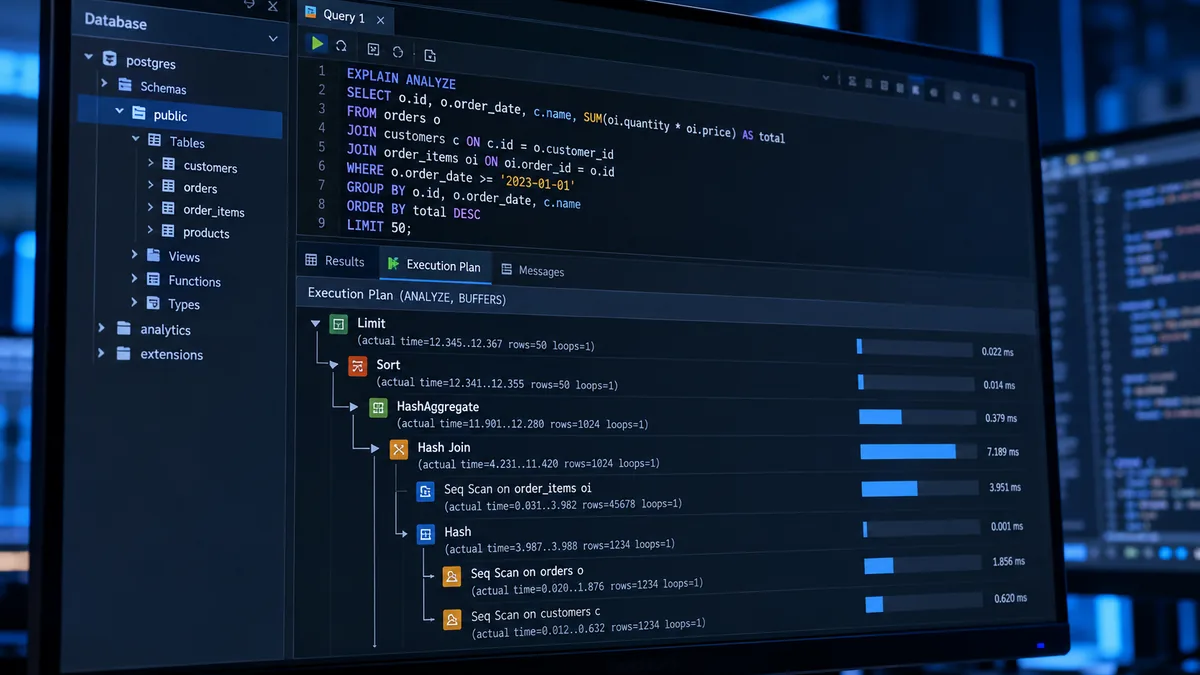Expand the Views node
Image resolution: width=1200 pixels, height=675 pixels.
coord(134,255)
